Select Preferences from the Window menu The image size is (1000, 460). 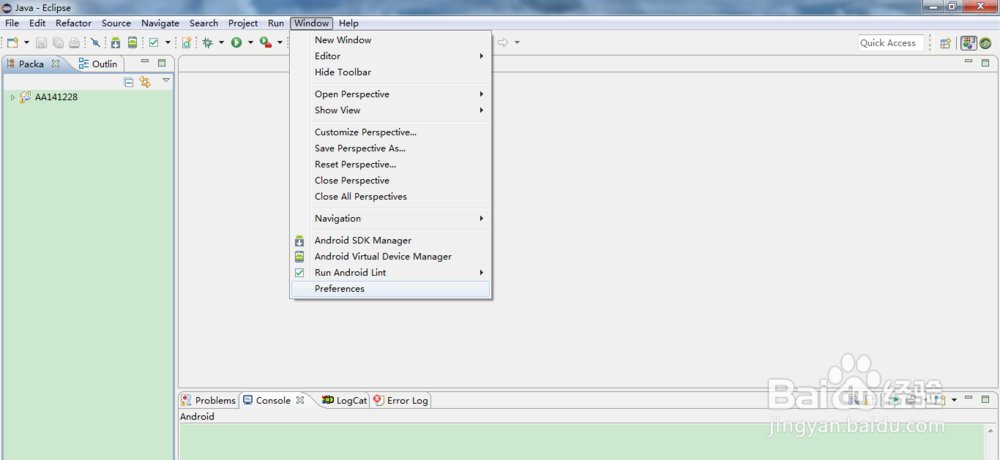pos(390,289)
